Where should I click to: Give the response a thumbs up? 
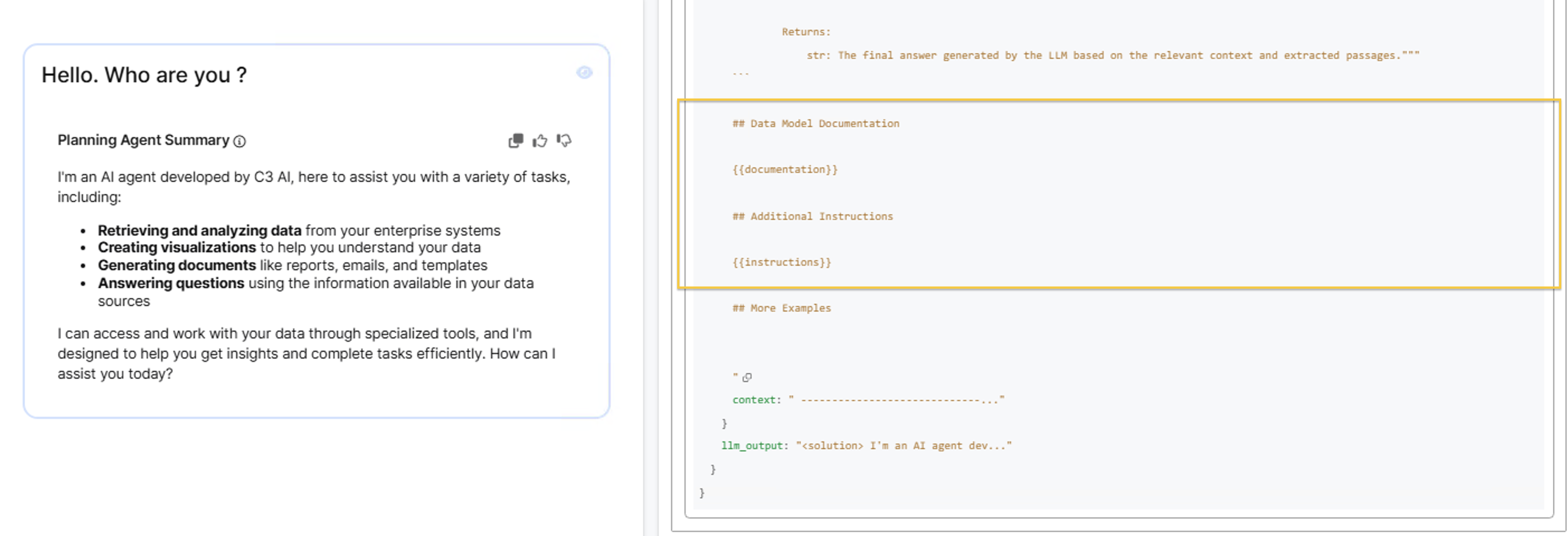540,140
